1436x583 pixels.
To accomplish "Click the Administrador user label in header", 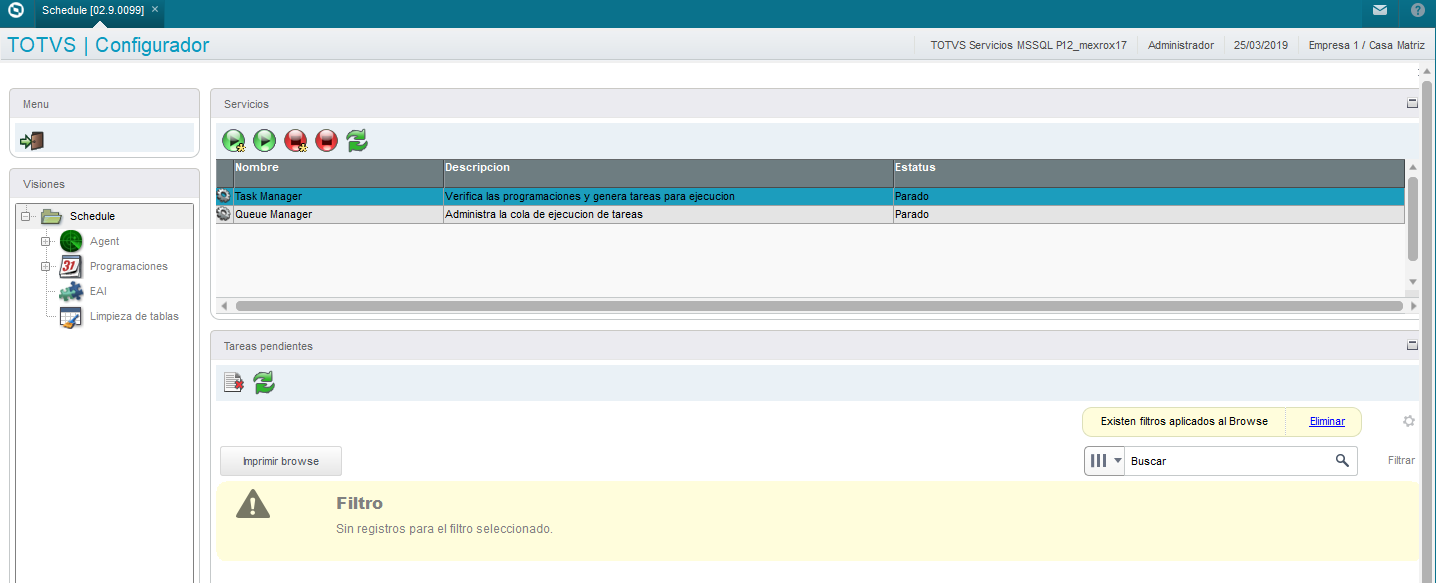I will coord(1181,45).
